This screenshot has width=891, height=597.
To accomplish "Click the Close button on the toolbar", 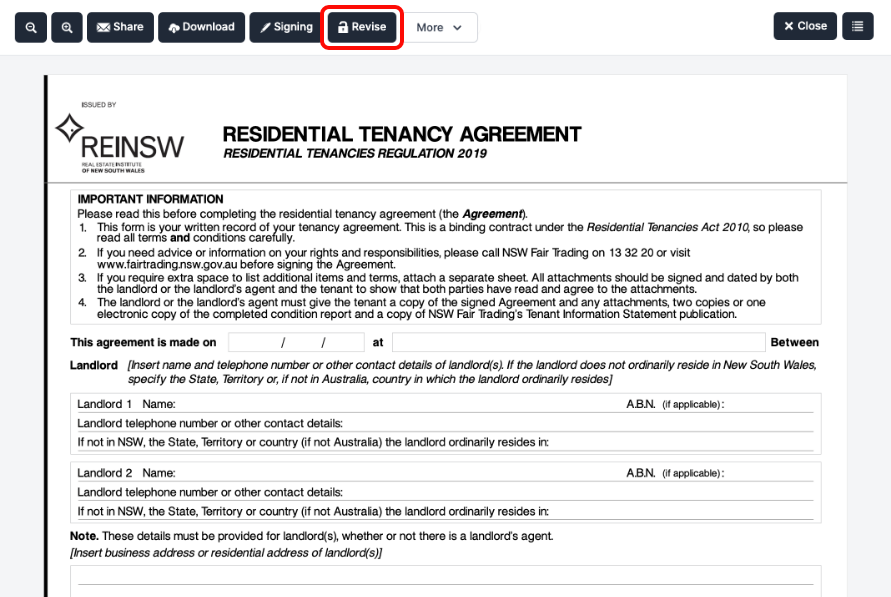I will [805, 26].
